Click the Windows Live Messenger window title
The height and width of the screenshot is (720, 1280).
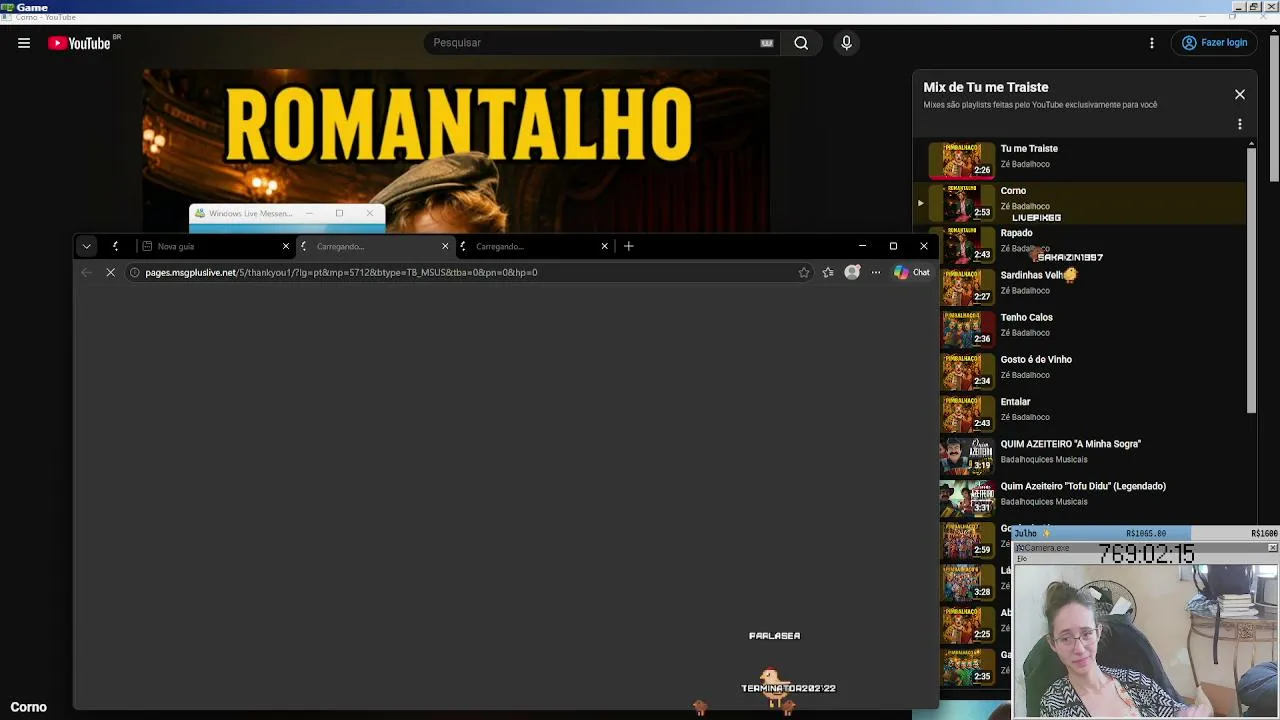pyautogui.click(x=251, y=213)
